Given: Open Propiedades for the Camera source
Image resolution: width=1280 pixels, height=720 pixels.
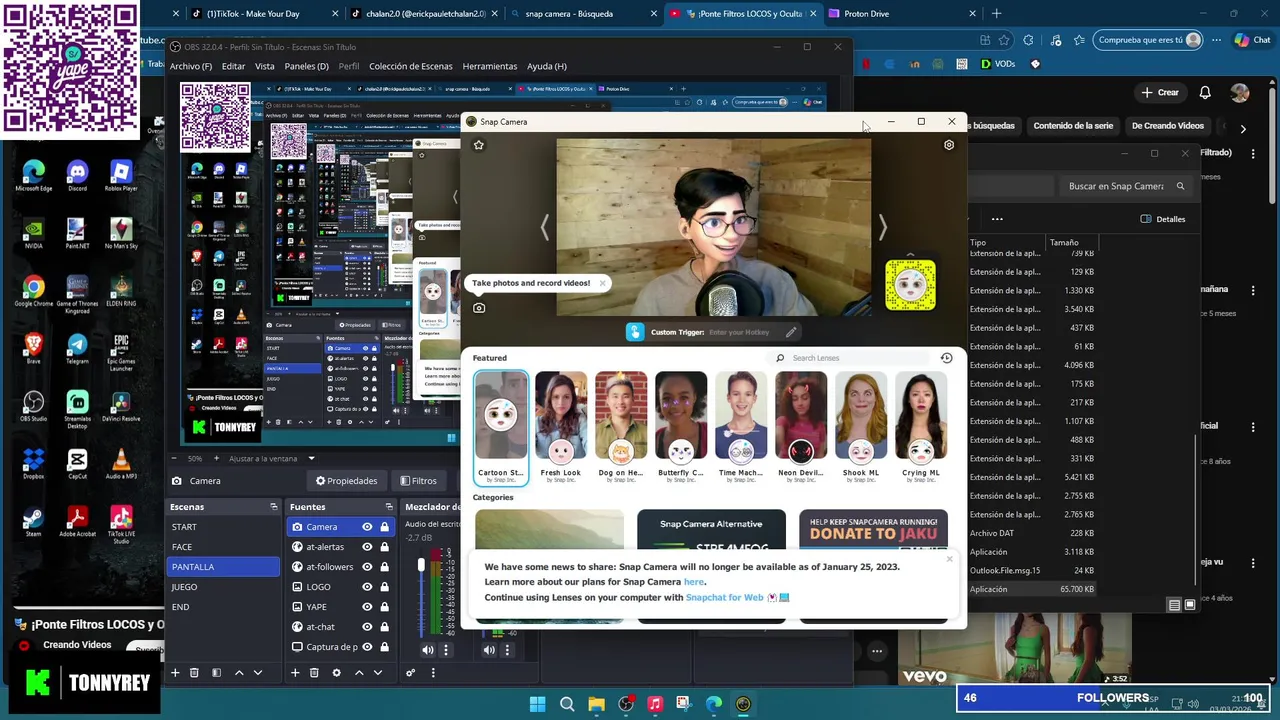Looking at the screenshot, I should point(346,481).
